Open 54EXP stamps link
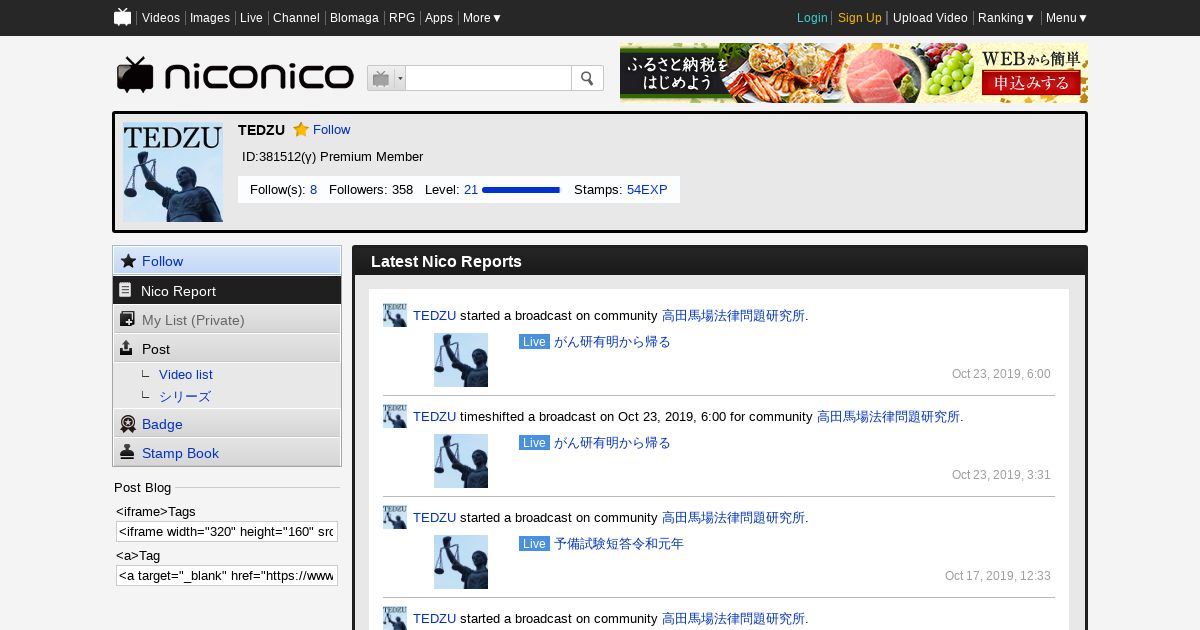1200x630 pixels. (647, 190)
